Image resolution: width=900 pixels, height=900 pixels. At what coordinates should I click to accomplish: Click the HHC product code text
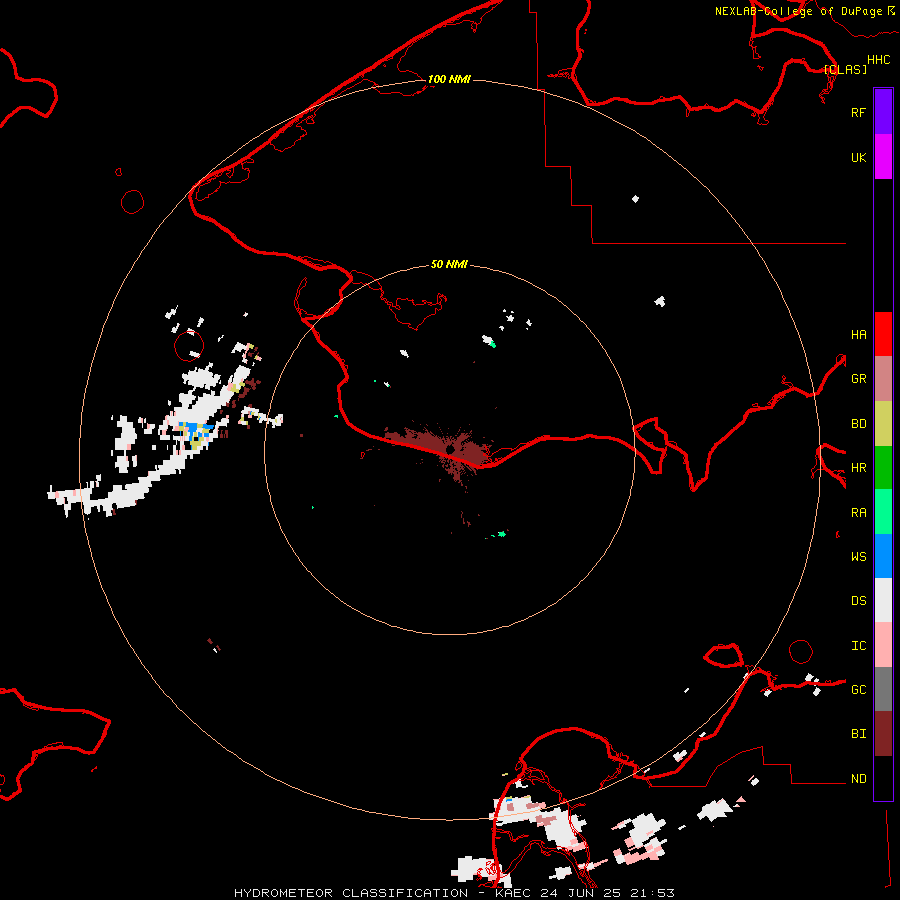[878, 60]
